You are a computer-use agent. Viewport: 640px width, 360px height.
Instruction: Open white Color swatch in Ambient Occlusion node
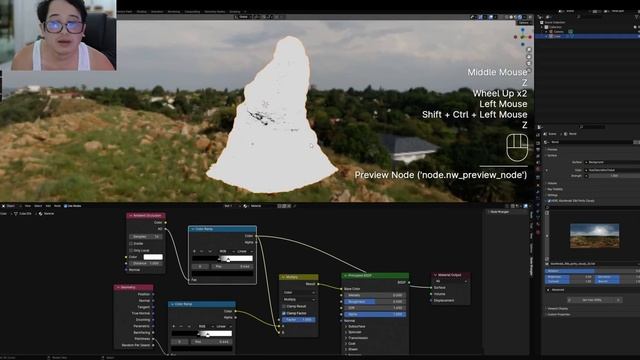tap(153, 257)
